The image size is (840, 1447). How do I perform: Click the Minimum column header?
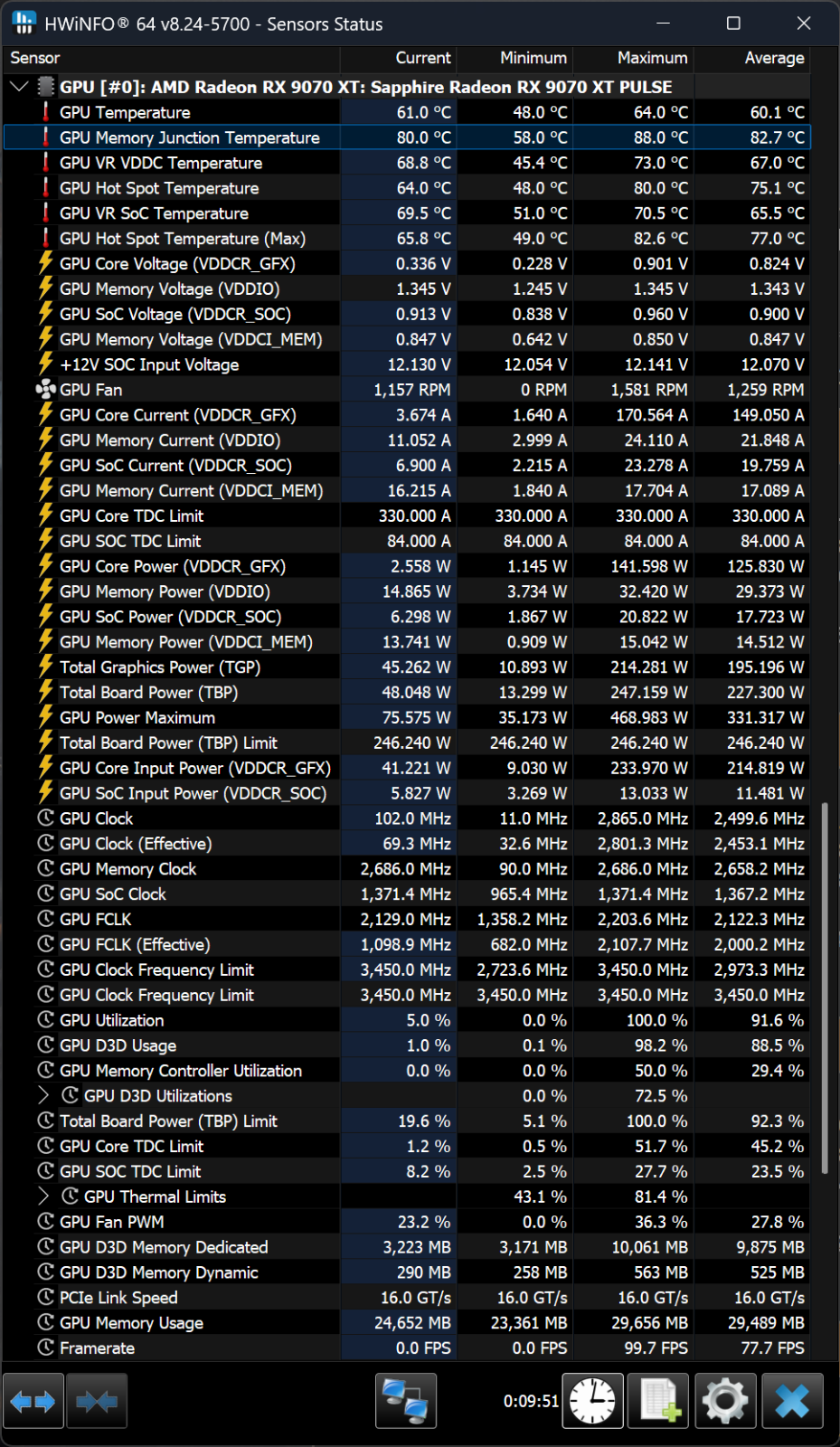[515, 58]
